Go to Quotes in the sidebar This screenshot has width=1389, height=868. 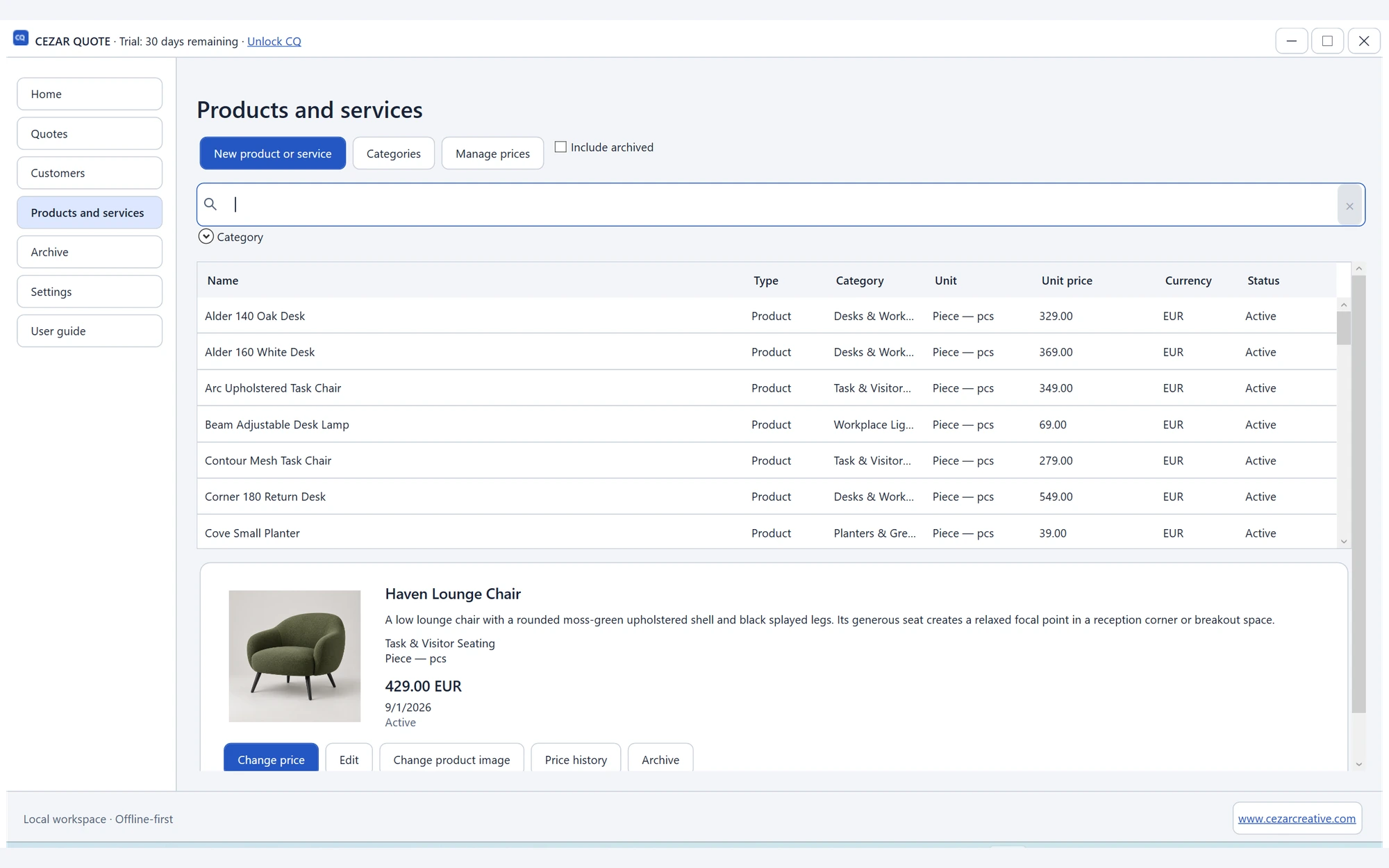pos(90,133)
